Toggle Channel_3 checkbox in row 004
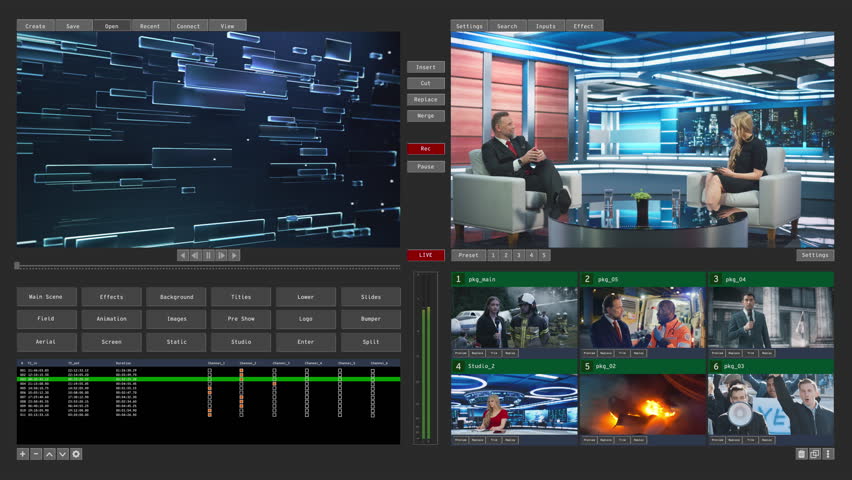The width and height of the screenshot is (852, 480). tap(274, 384)
